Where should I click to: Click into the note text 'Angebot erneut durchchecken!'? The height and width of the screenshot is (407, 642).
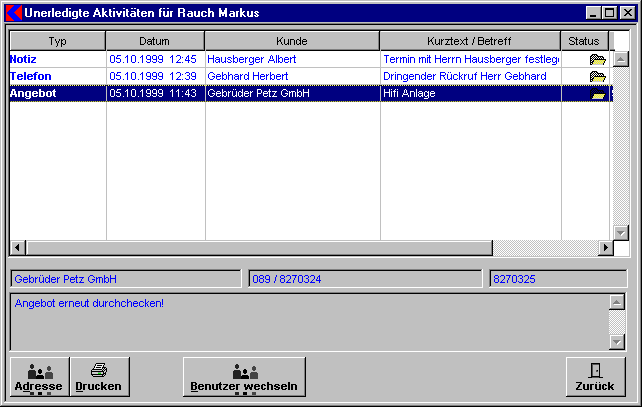(90, 303)
